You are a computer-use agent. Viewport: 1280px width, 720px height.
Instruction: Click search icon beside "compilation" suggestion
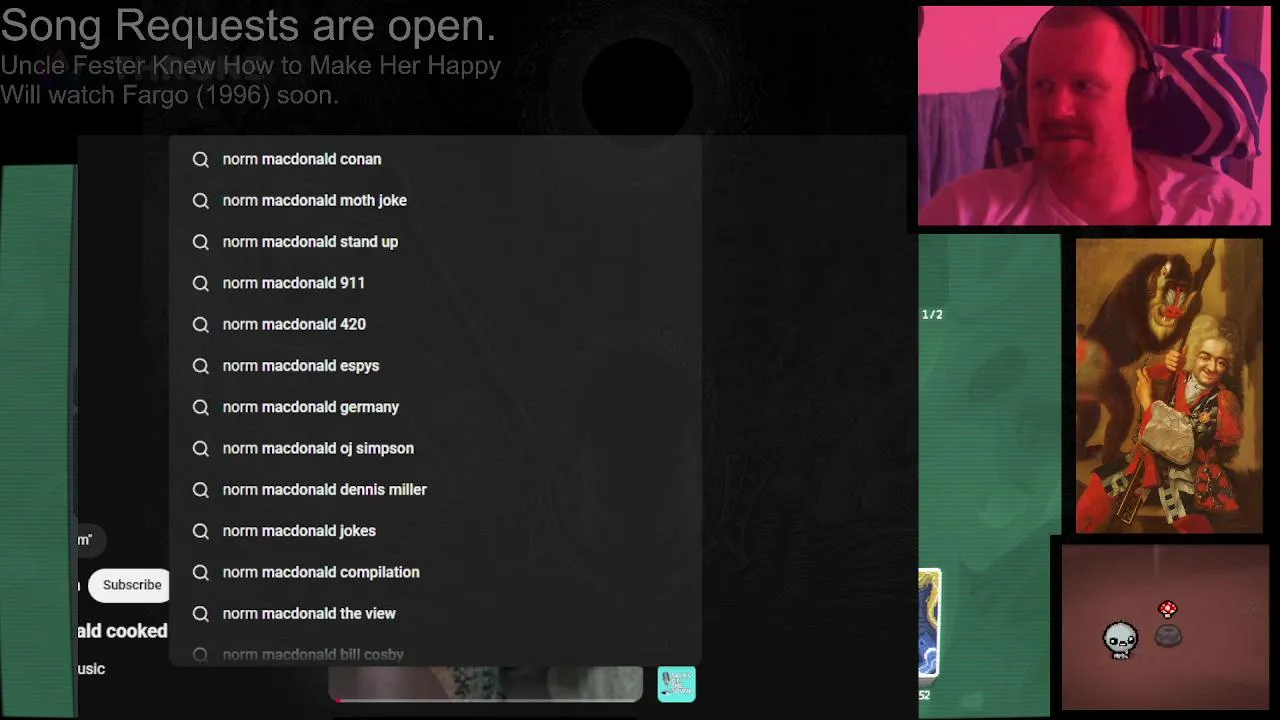pos(201,572)
